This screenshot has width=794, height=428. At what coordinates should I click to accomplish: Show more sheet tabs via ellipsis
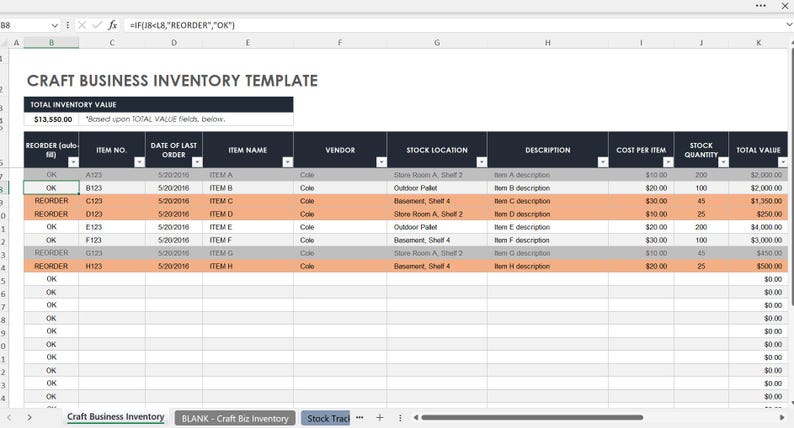(x=360, y=417)
